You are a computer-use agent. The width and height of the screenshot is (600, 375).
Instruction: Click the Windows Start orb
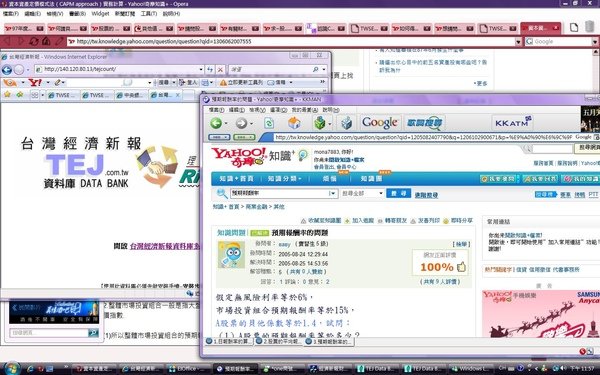click(x=12, y=368)
